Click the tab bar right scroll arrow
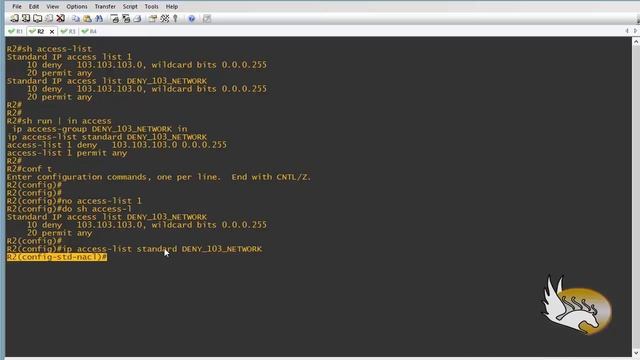 click(636, 31)
